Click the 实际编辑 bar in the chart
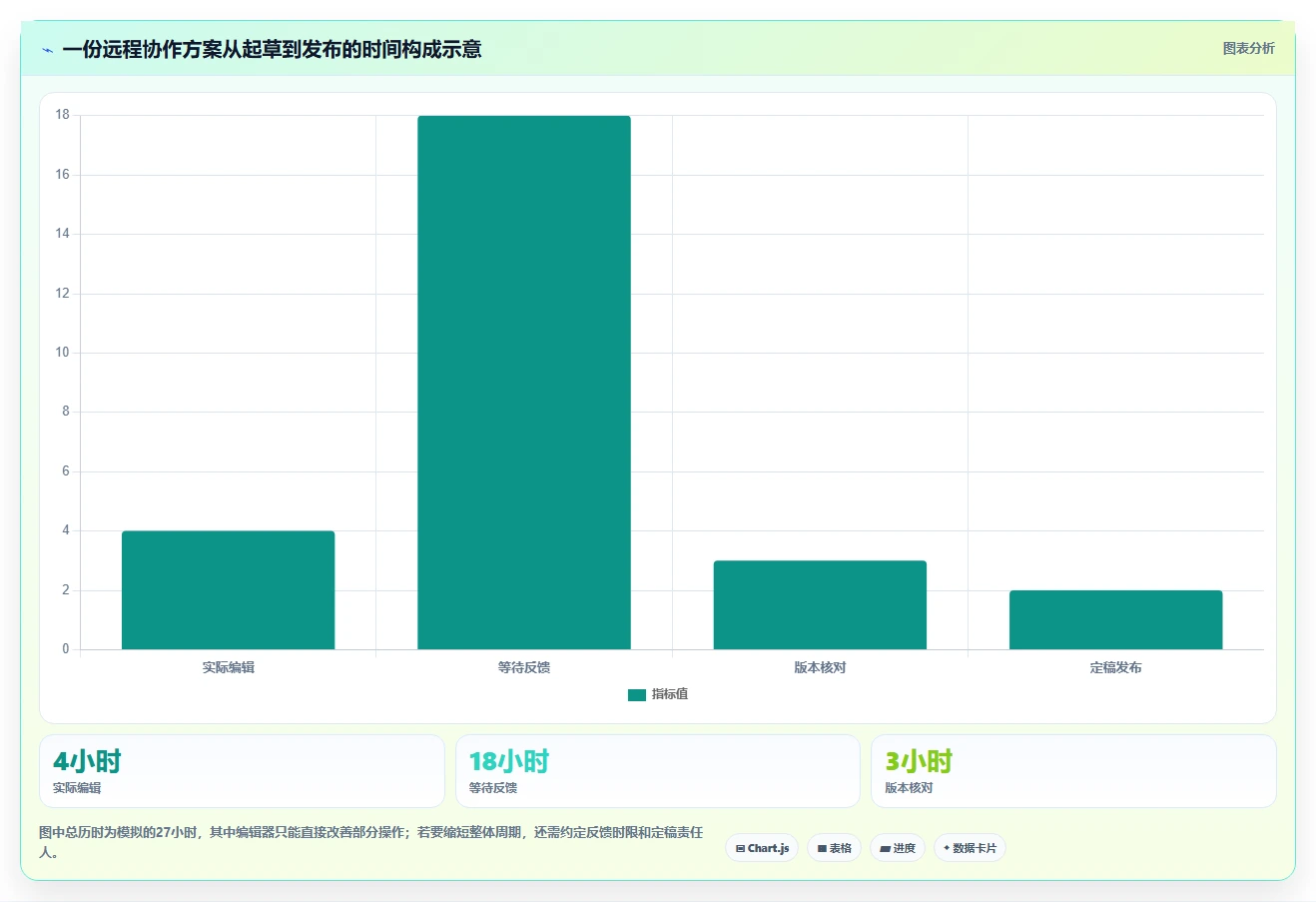 point(228,590)
